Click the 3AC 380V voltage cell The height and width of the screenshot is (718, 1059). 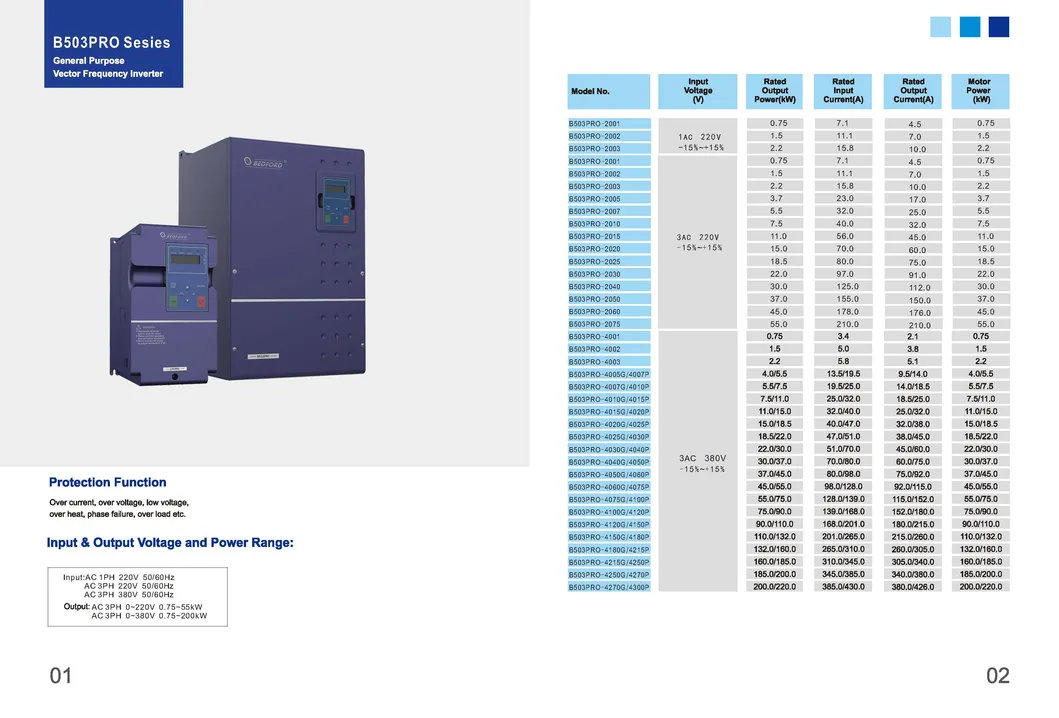pyautogui.click(x=699, y=462)
